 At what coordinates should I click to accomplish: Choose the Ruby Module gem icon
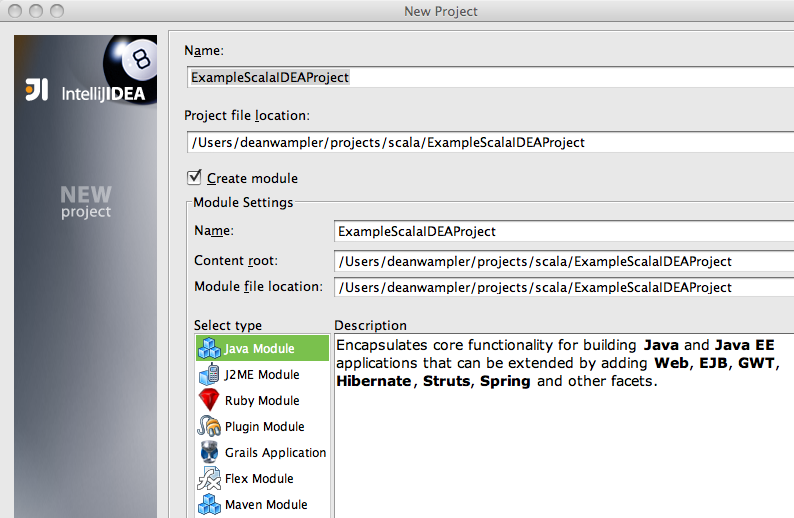[209, 400]
